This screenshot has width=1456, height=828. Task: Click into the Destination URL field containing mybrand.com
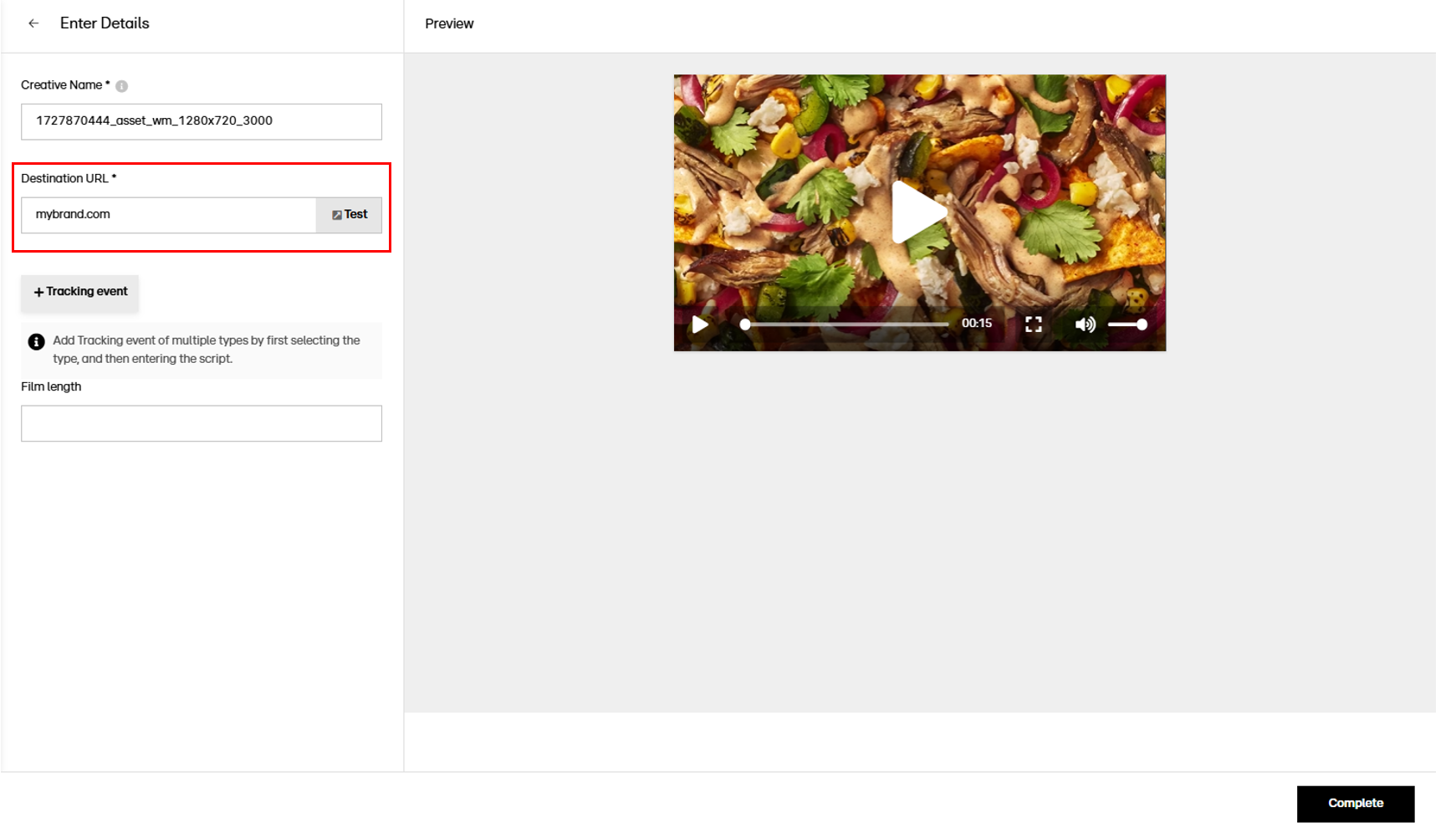(x=168, y=215)
